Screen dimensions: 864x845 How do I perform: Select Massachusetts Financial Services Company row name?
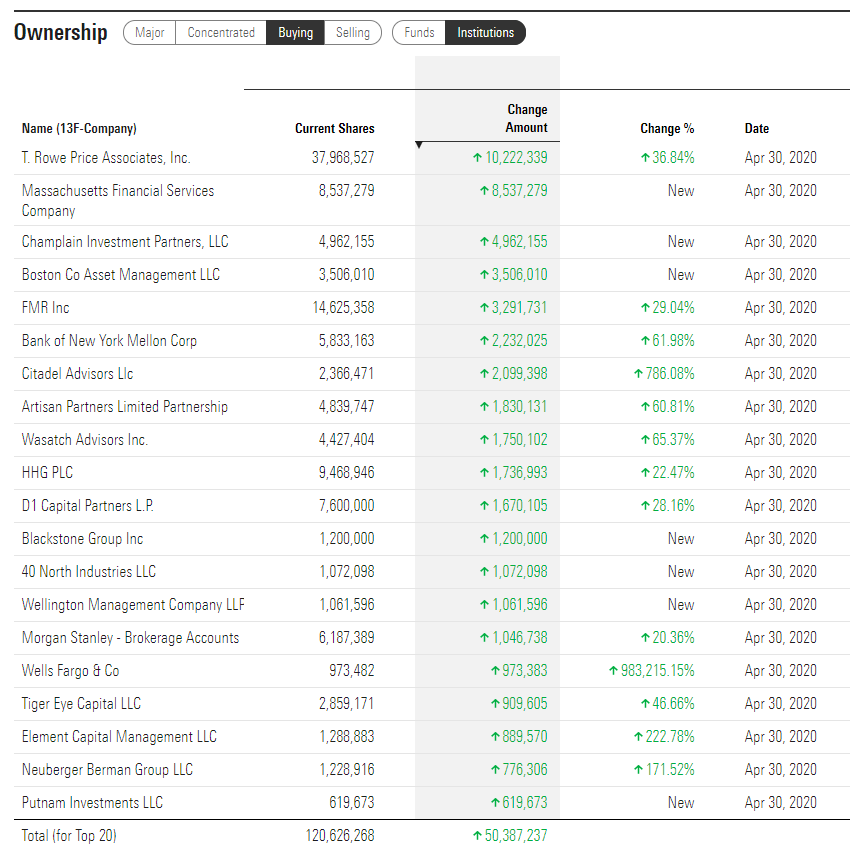(x=118, y=201)
